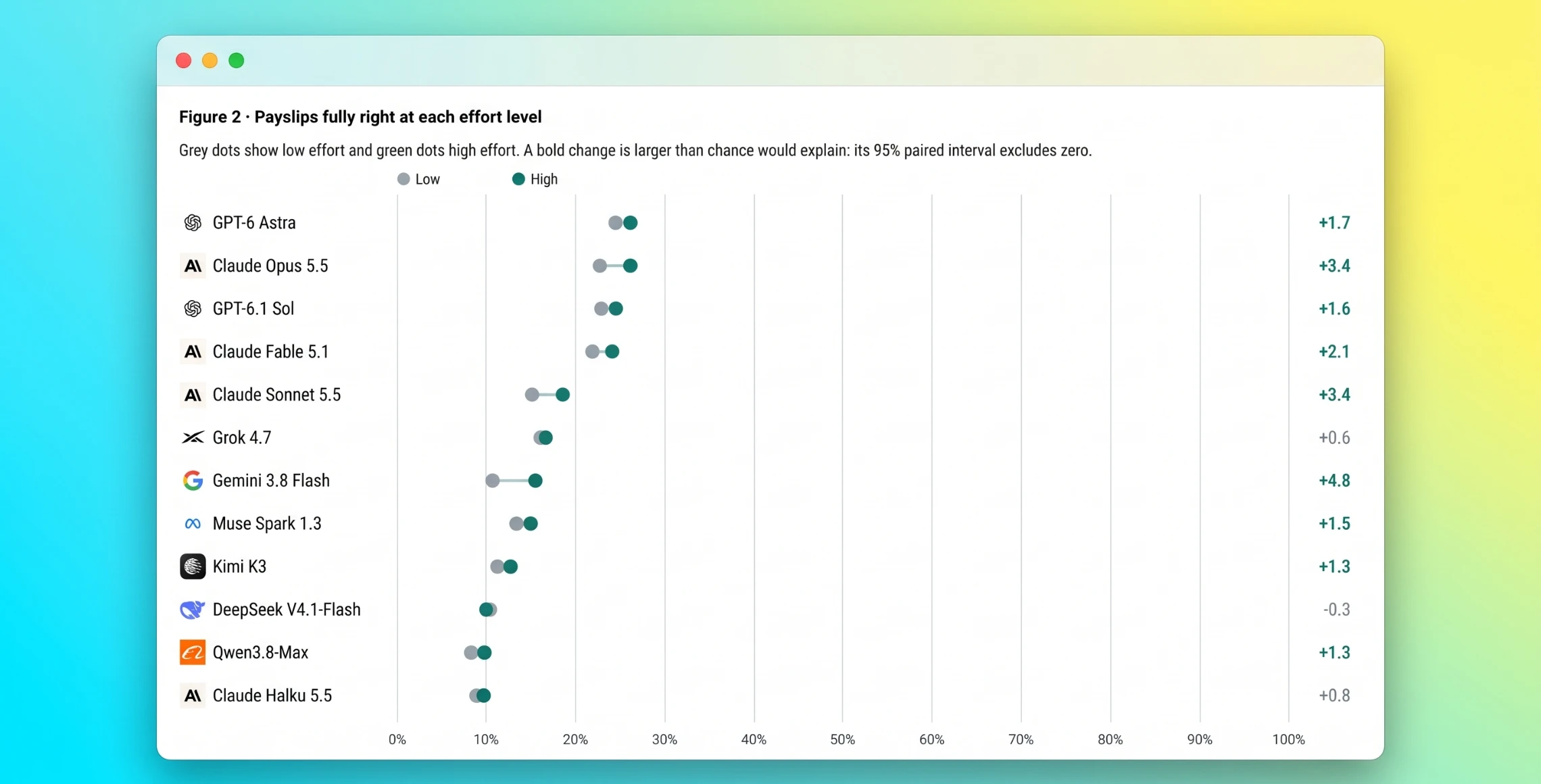
Task: Click the High legend green dot
Action: click(518, 179)
